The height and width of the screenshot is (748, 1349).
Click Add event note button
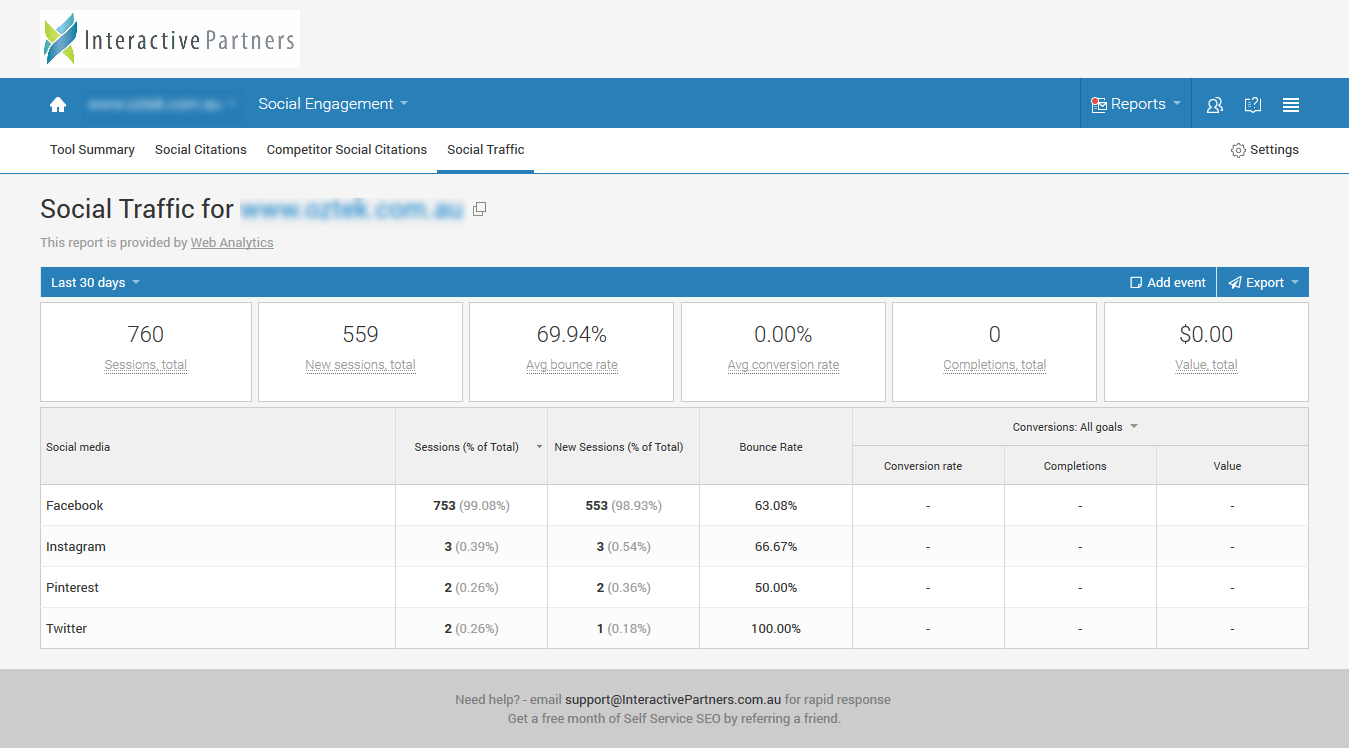[1167, 282]
